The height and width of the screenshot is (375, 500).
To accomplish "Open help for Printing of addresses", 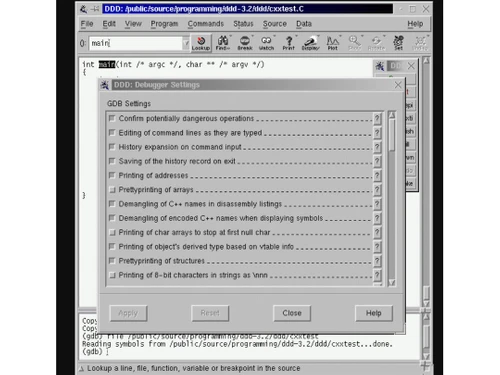I will [377, 175].
